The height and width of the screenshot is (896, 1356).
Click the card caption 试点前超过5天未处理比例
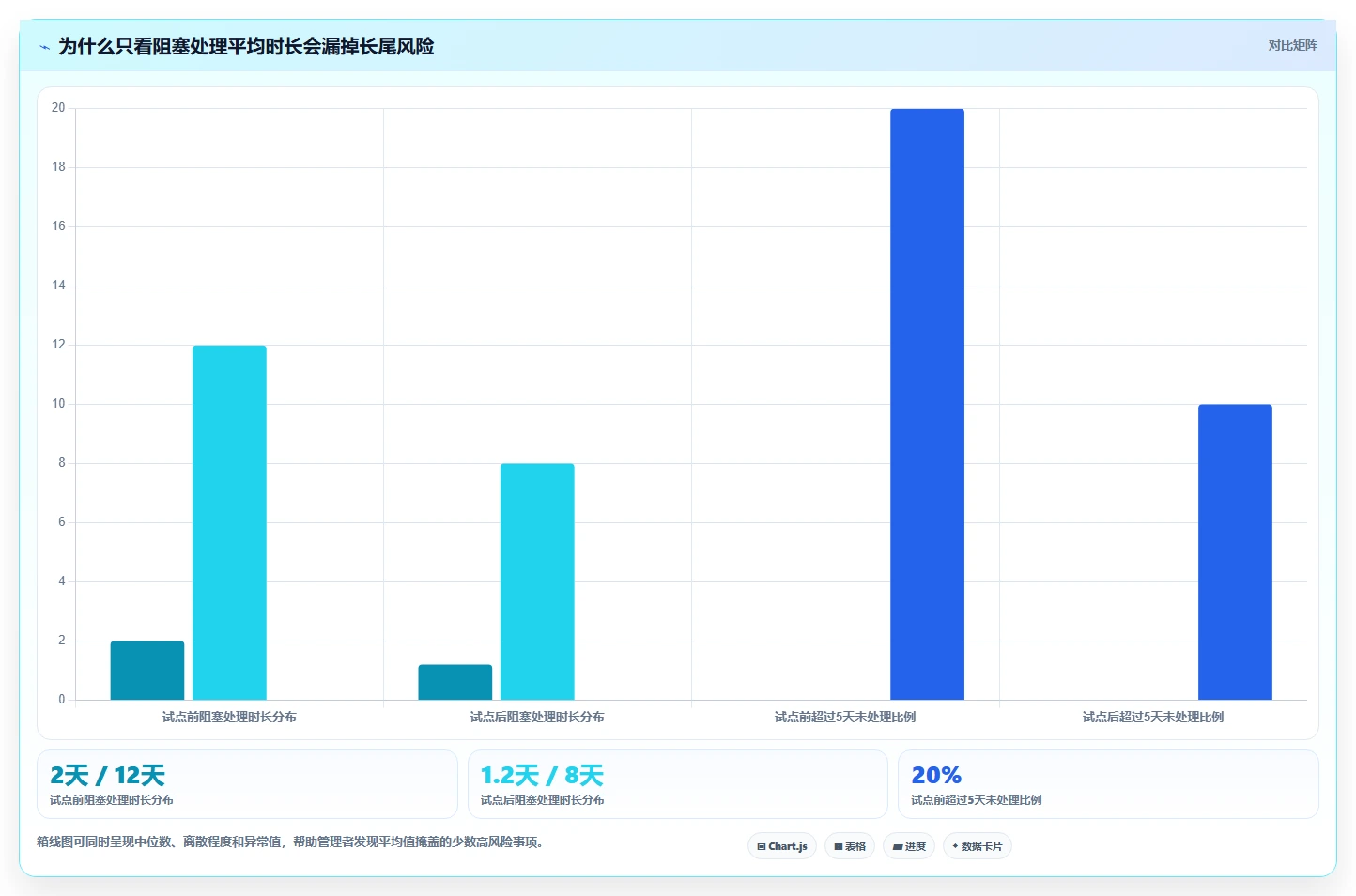pos(977,800)
